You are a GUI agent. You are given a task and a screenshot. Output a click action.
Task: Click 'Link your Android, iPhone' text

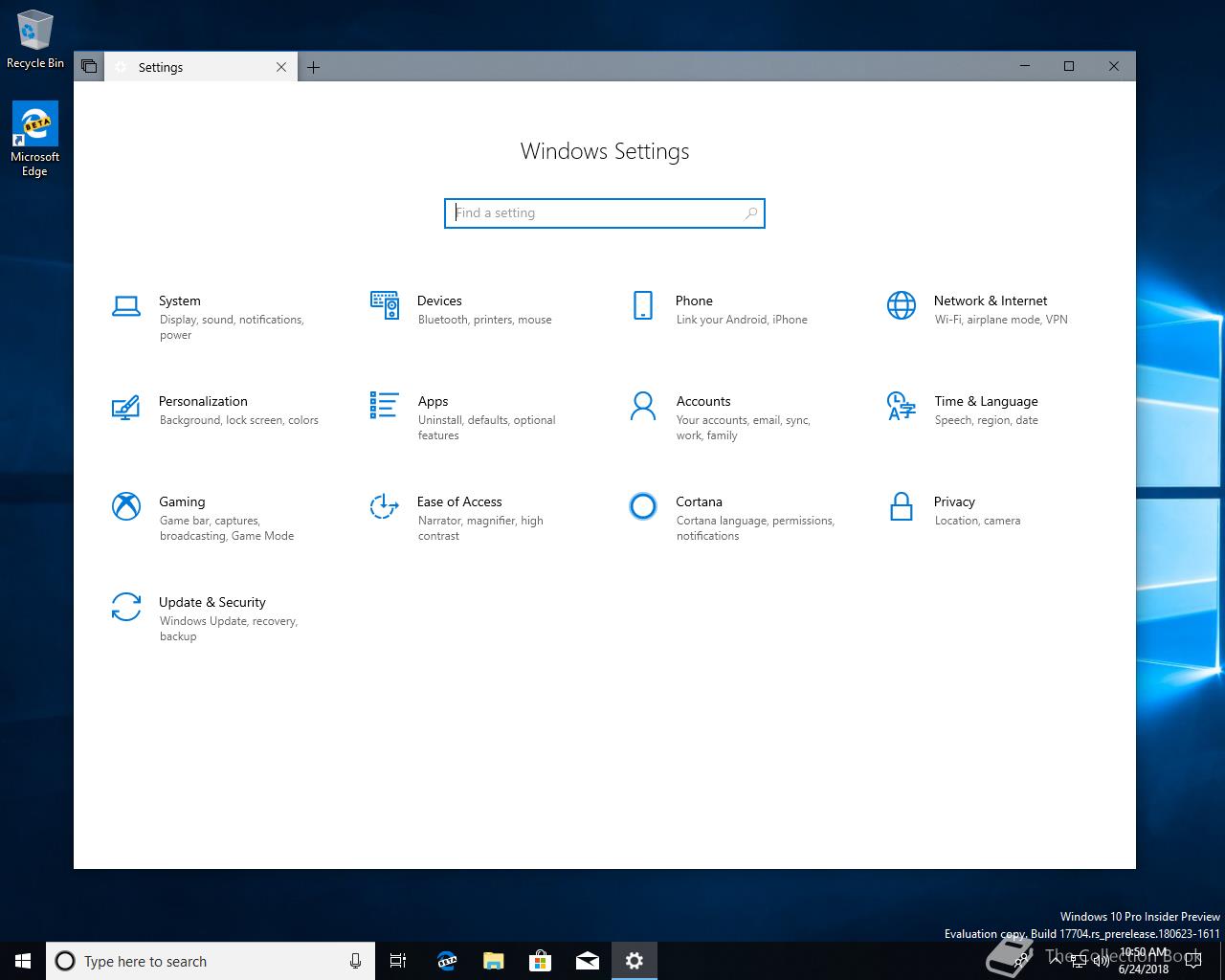pyautogui.click(x=742, y=320)
